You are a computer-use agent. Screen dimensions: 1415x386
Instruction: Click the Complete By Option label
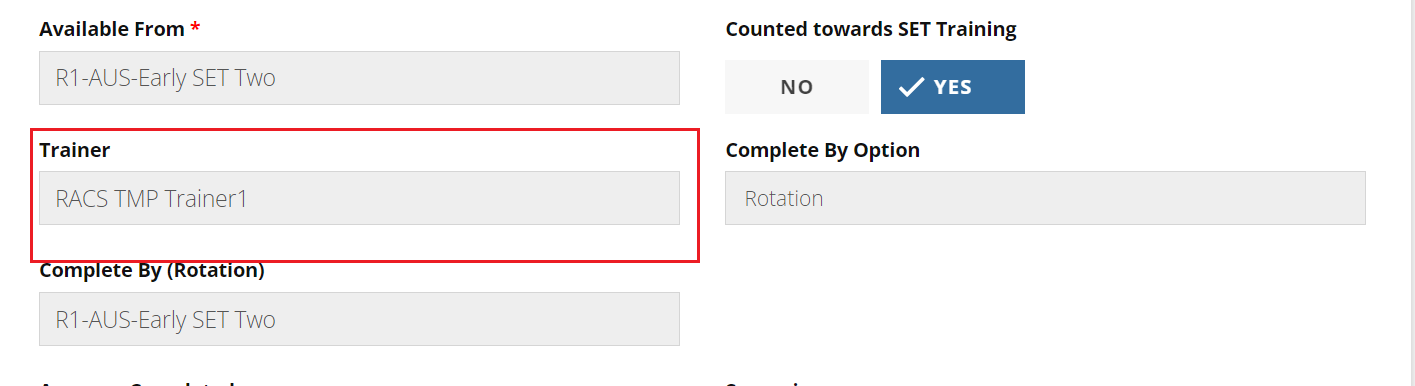click(x=823, y=150)
